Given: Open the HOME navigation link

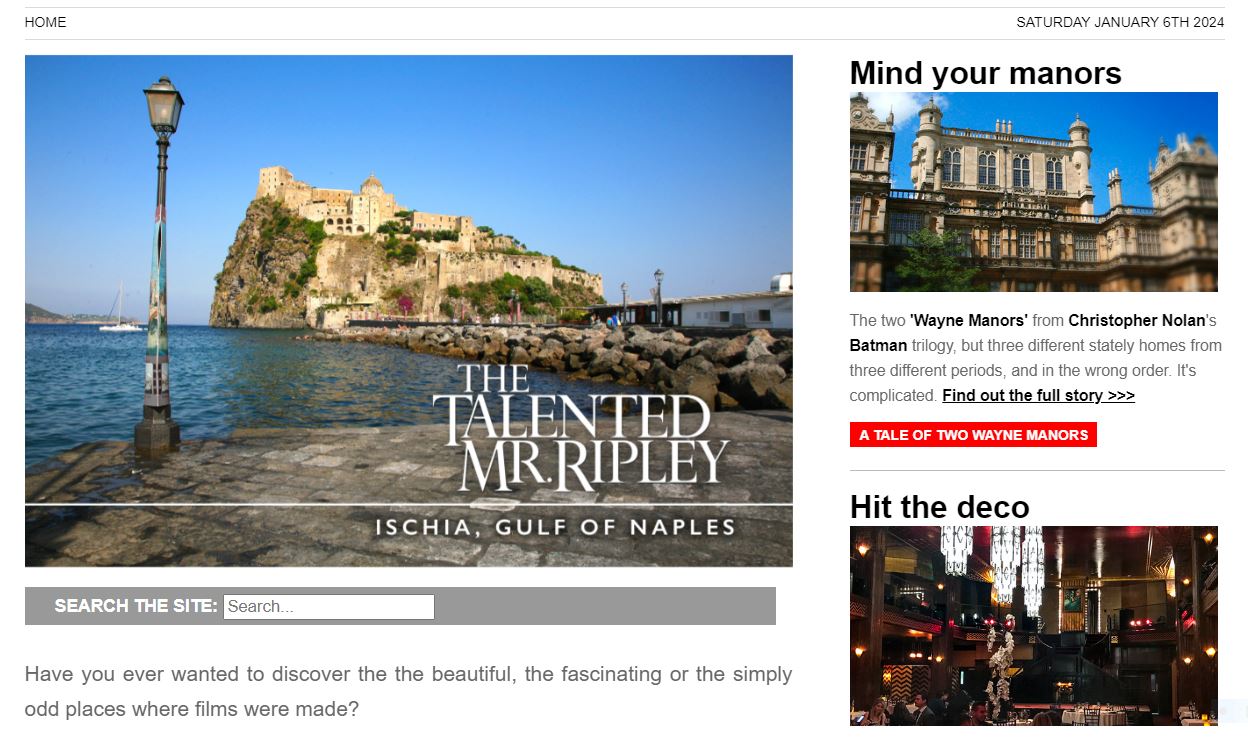Looking at the screenshot, I should pos(45,22).
